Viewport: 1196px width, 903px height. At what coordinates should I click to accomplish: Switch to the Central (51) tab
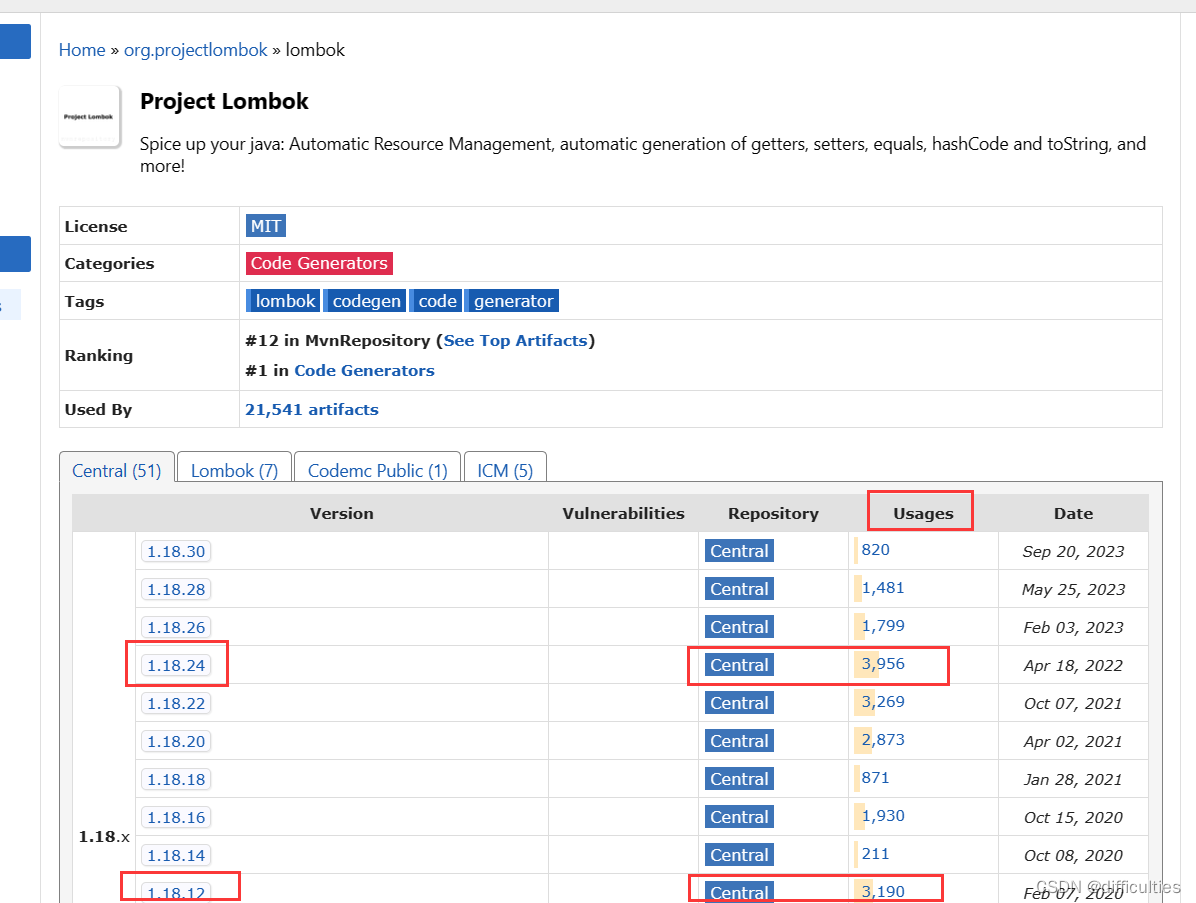click(117, 471)
